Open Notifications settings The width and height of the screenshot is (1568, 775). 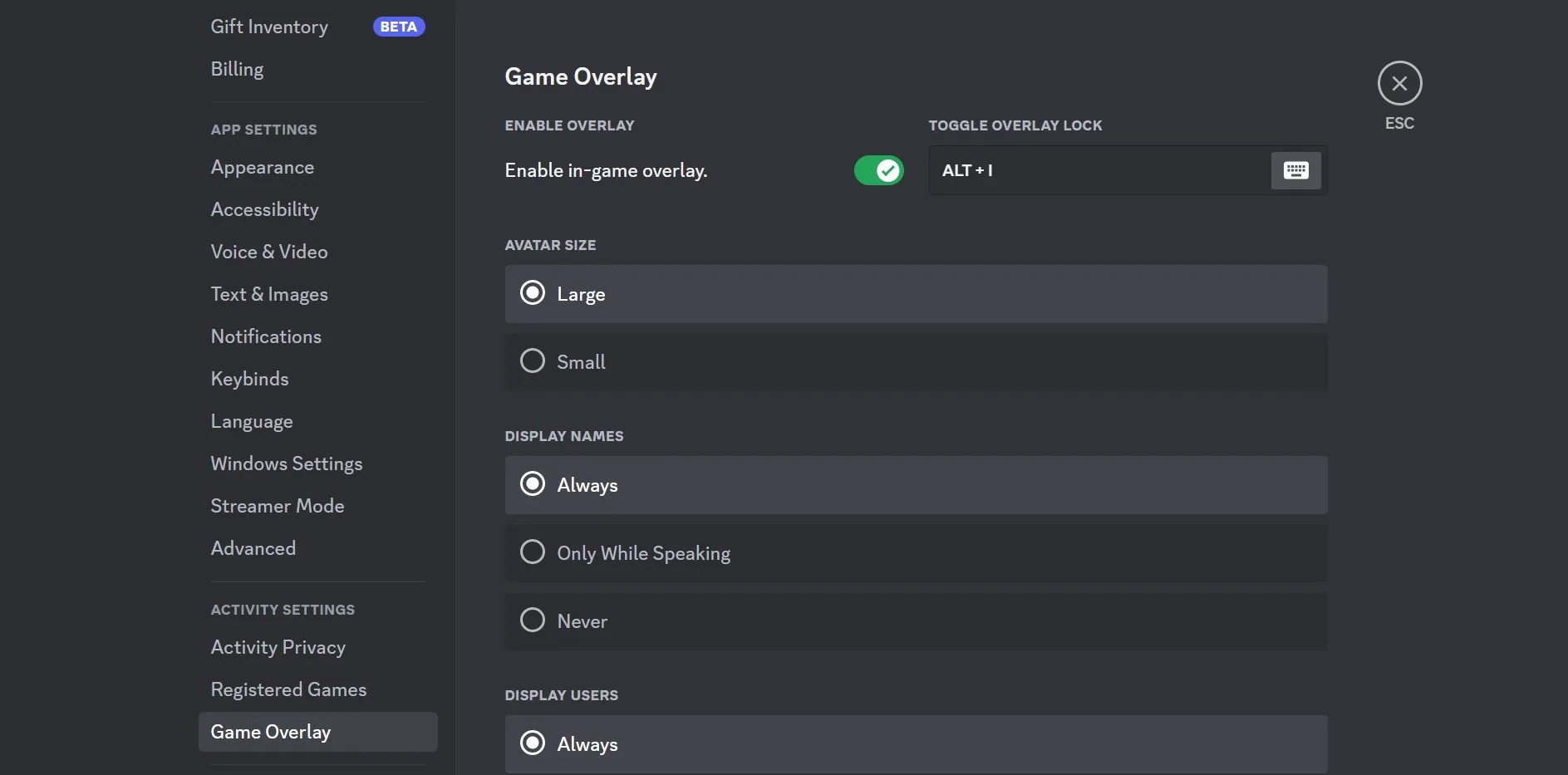265,336
